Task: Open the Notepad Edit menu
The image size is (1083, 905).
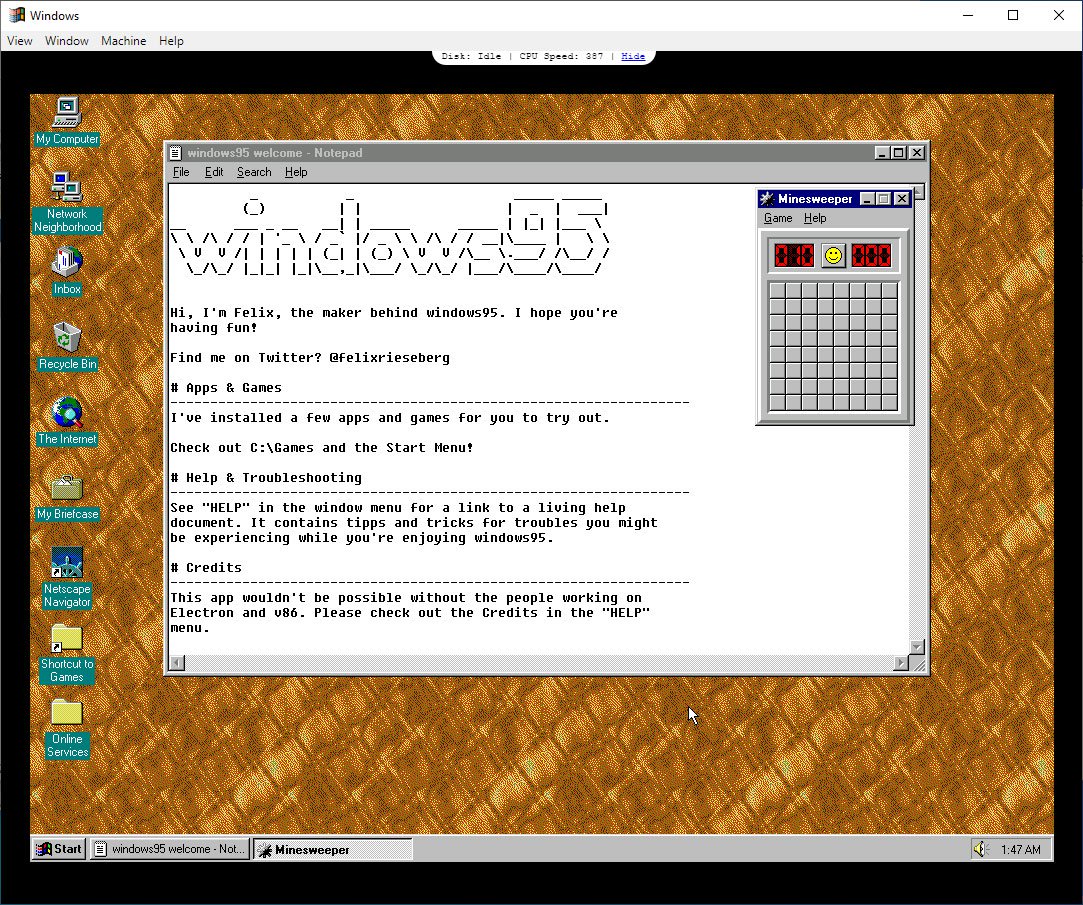Action: tap(213, 172)
